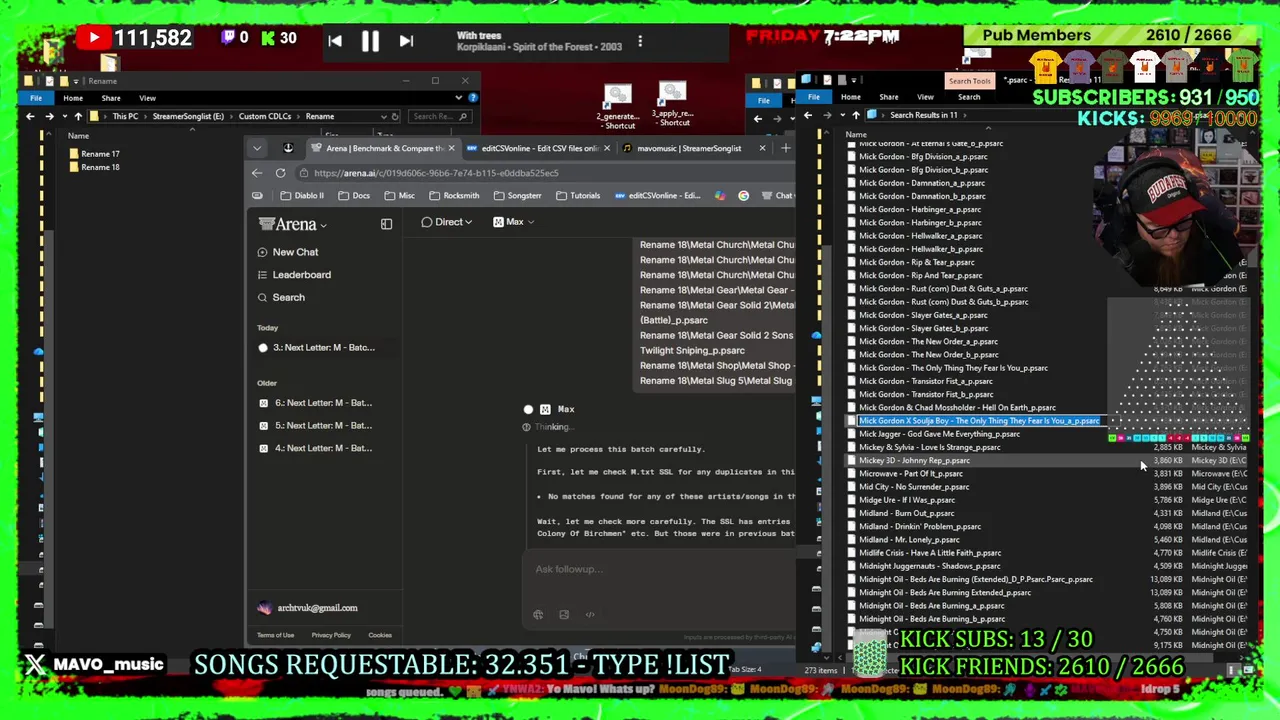Select Midland - Burn Out_p.psarc file
The image size is (1280, 720).
point(906,513)
